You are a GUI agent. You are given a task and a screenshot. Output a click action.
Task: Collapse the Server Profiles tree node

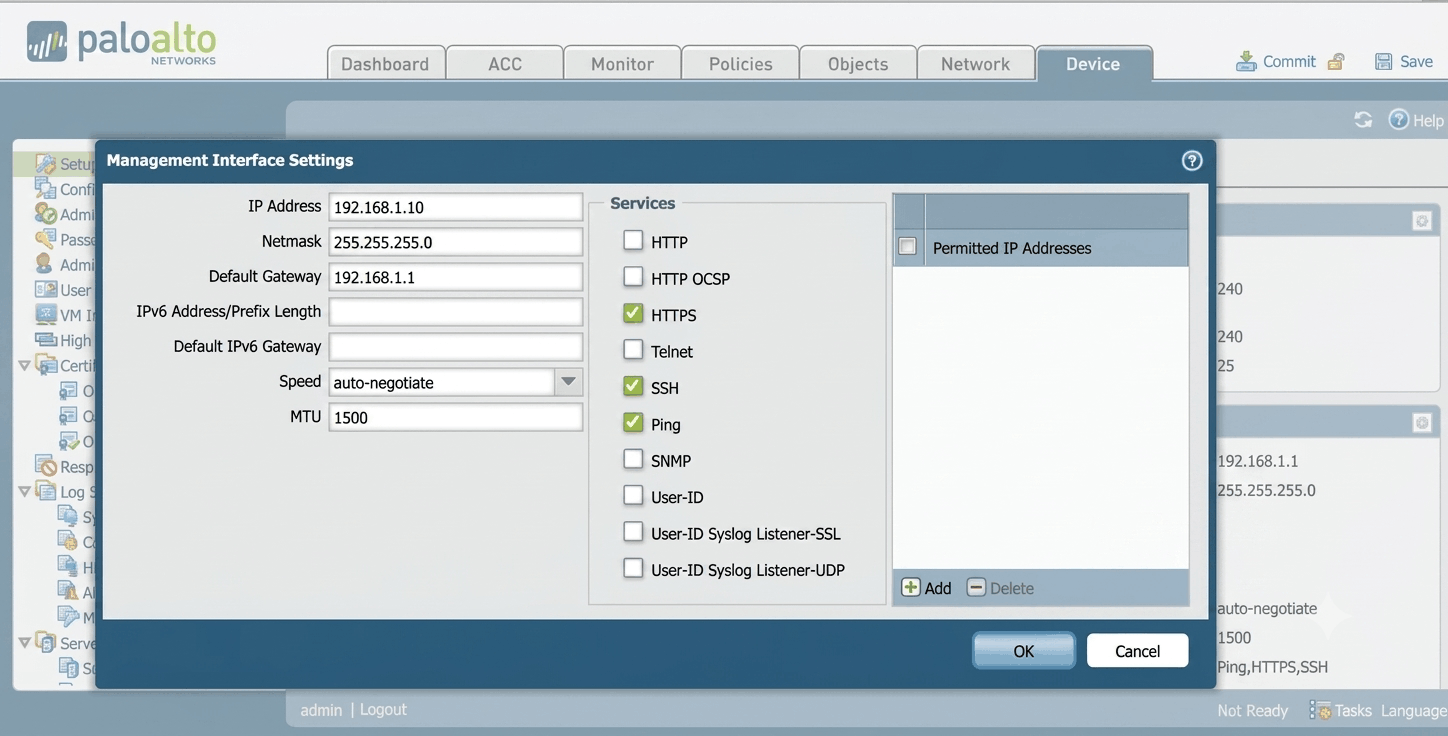click(25, 642)
